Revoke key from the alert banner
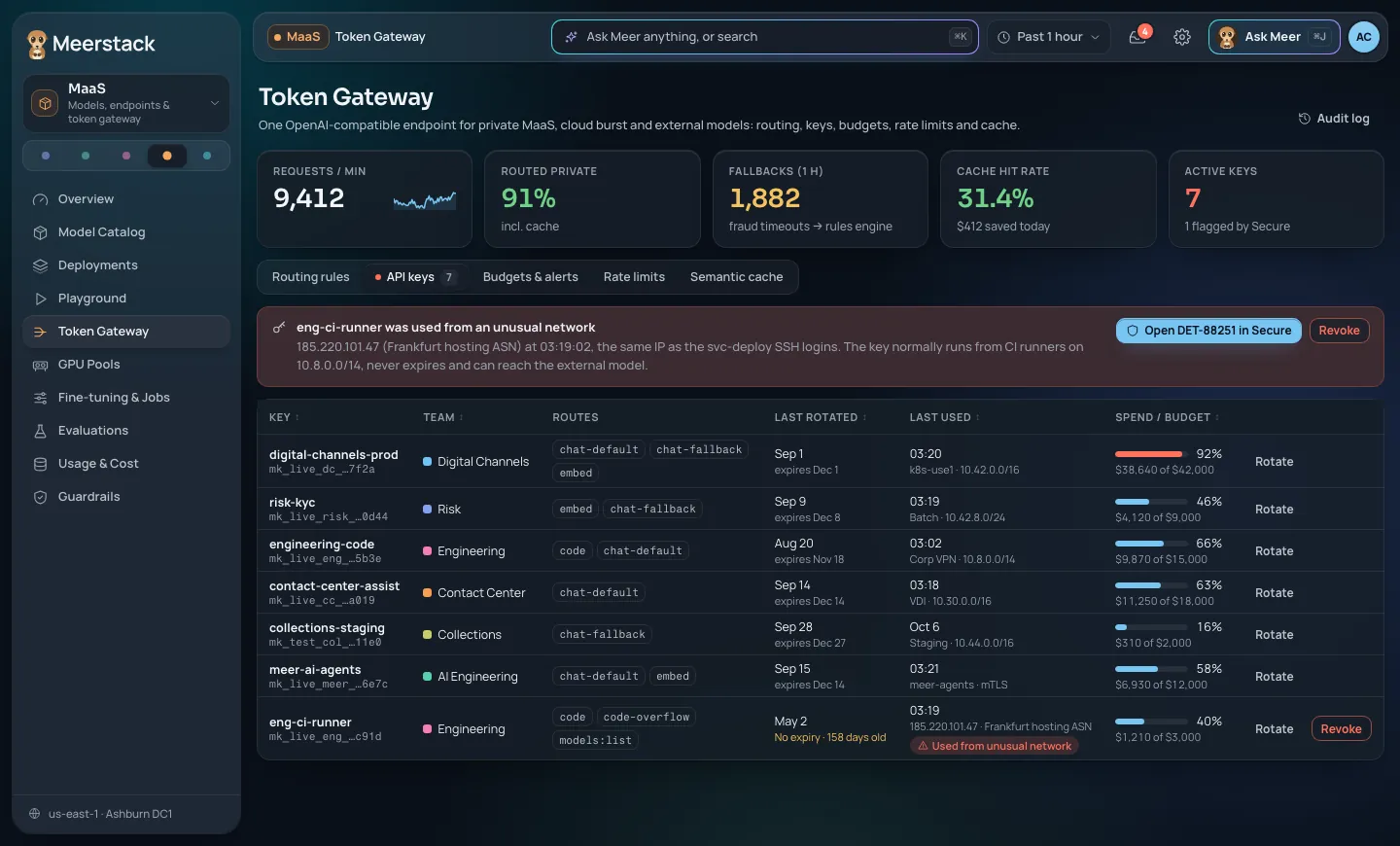The image size is (1400, 846). [1339, 331]
